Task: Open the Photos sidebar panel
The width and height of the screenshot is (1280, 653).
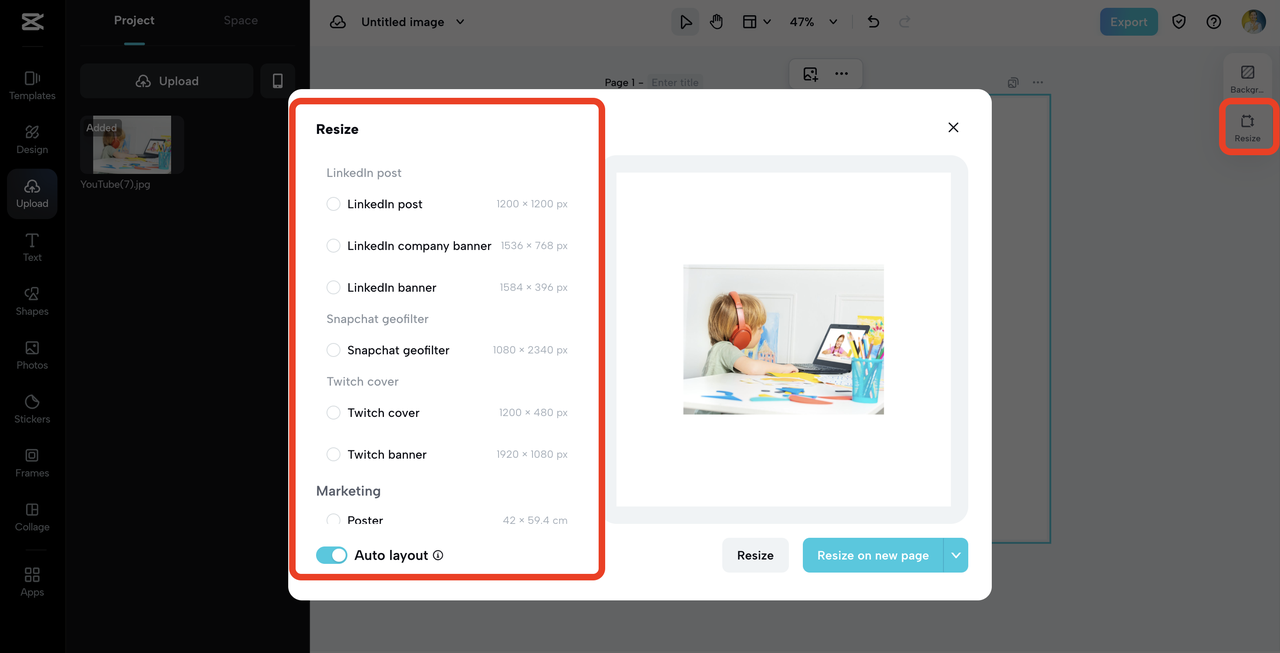Action: (32, 355)
